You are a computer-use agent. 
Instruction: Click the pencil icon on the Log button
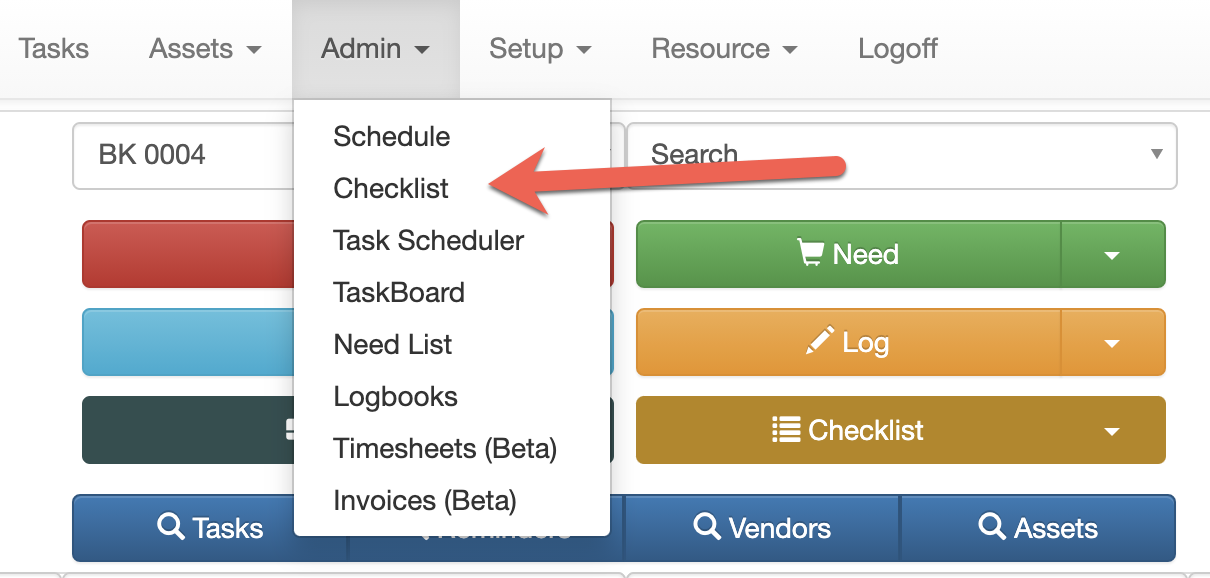821,342
